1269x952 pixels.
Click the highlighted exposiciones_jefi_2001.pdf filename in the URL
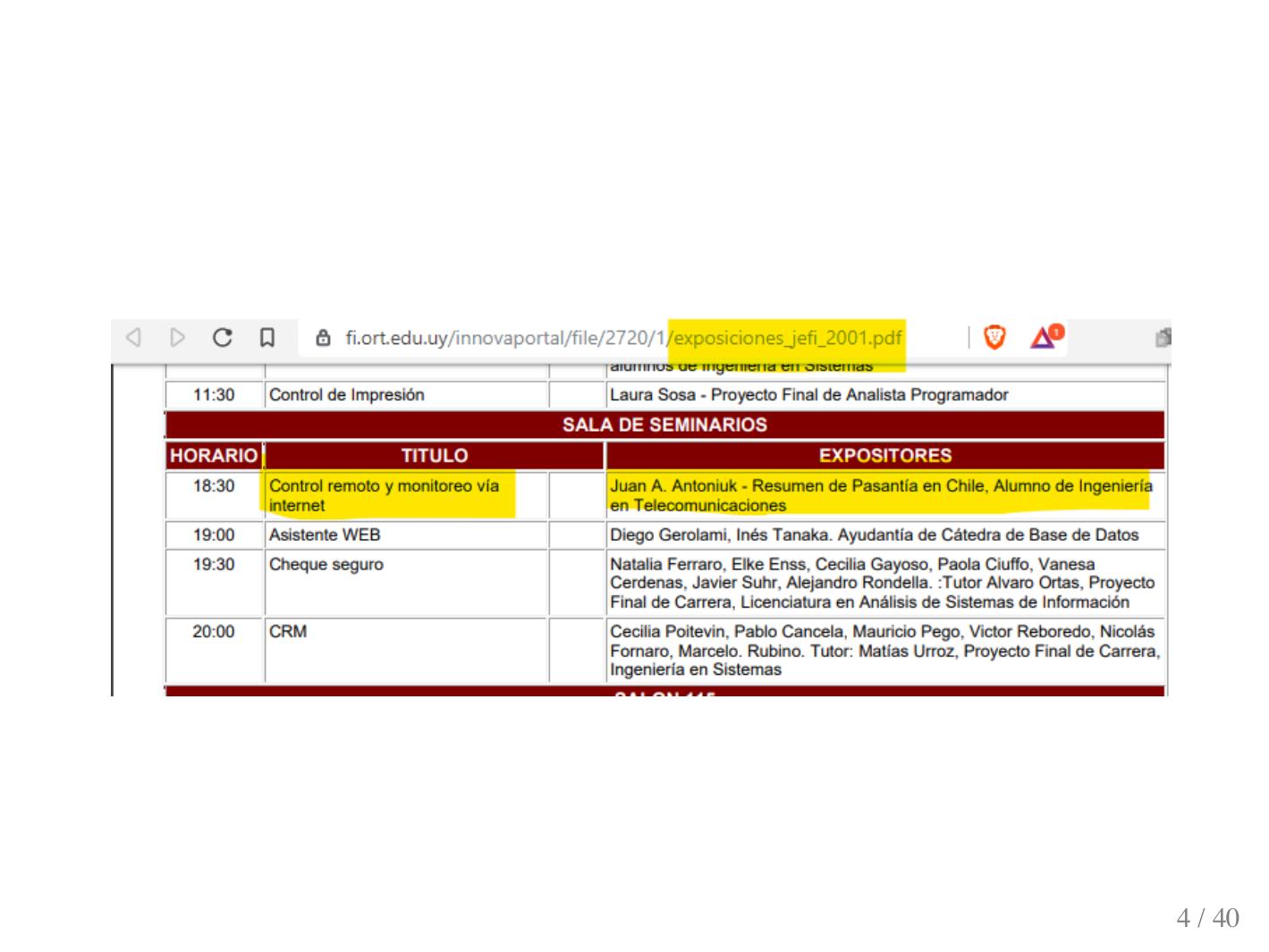(x=787, y=338)
